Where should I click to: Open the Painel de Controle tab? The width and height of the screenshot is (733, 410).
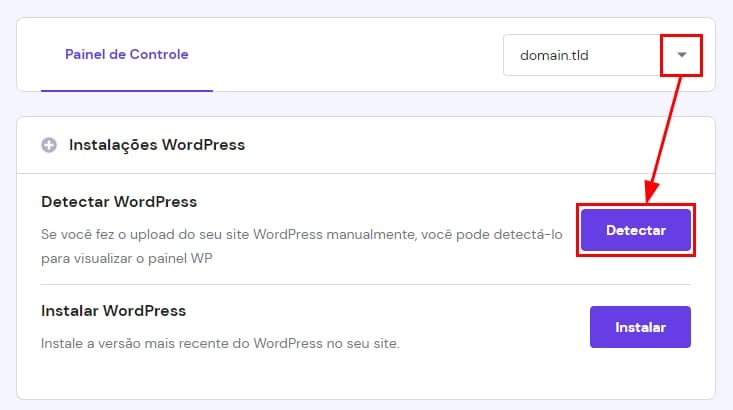click(x=126, y=55)
